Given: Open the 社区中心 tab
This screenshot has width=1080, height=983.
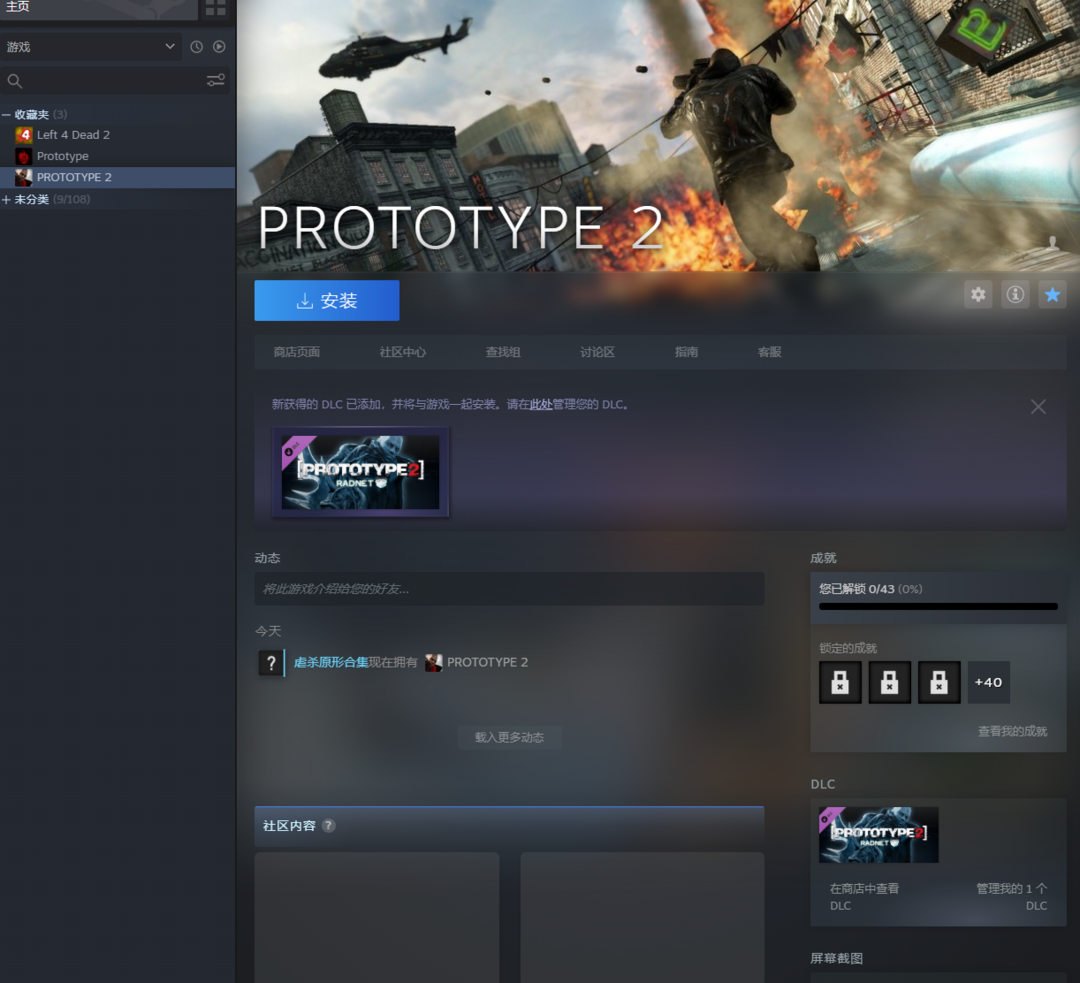Looking at the screenshot, I should point(403,352).
